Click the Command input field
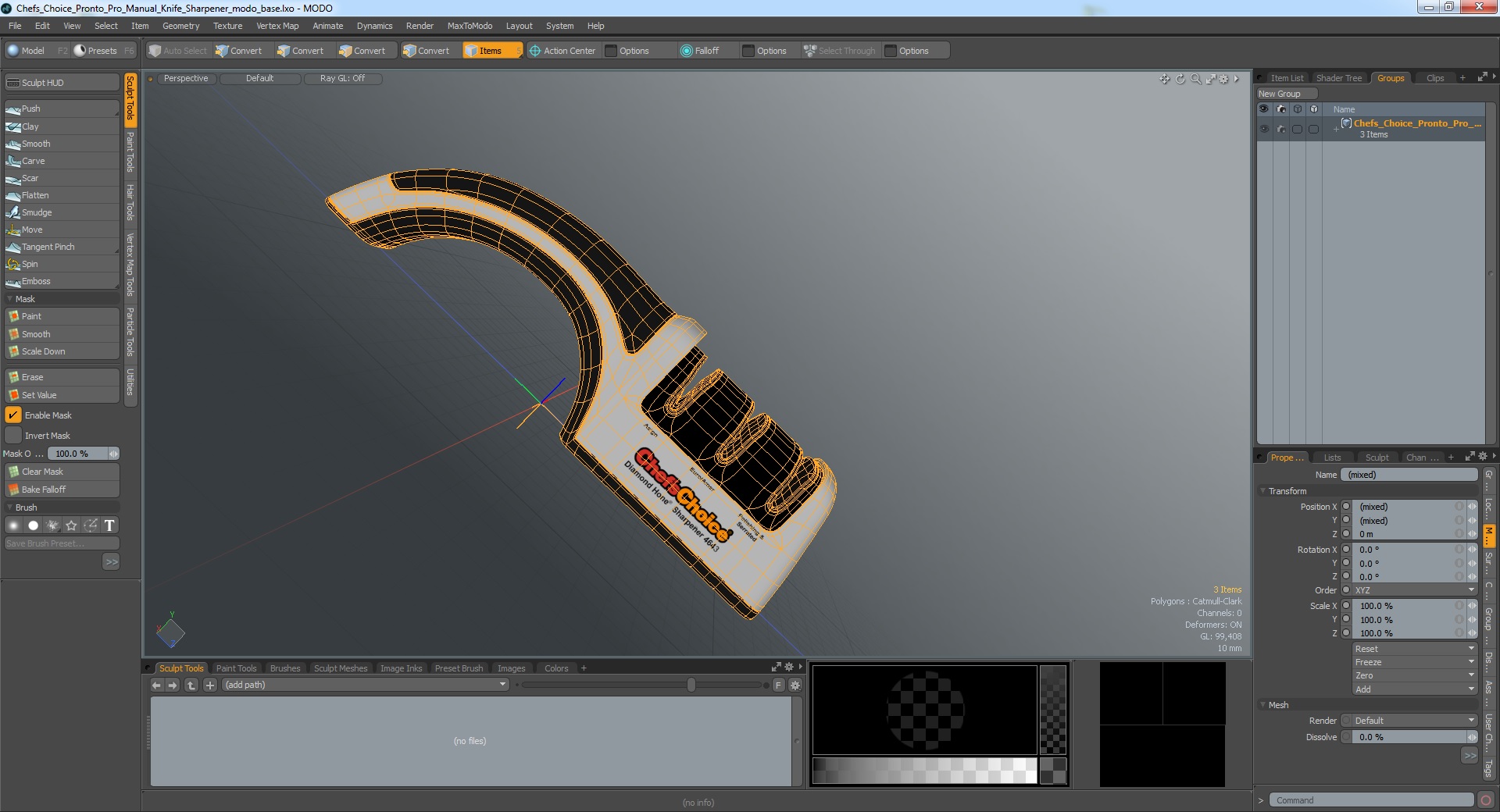This screenshot has width=1500, height=812. (x=1370, y=800)
